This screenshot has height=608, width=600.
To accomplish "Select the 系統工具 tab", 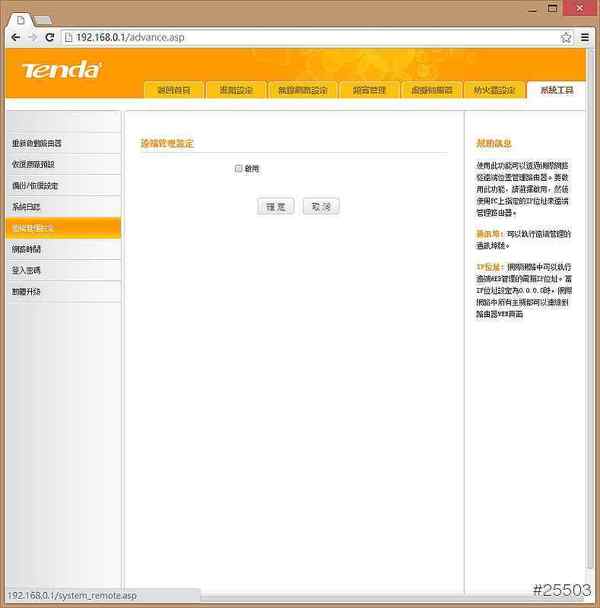I will point(556,90).
